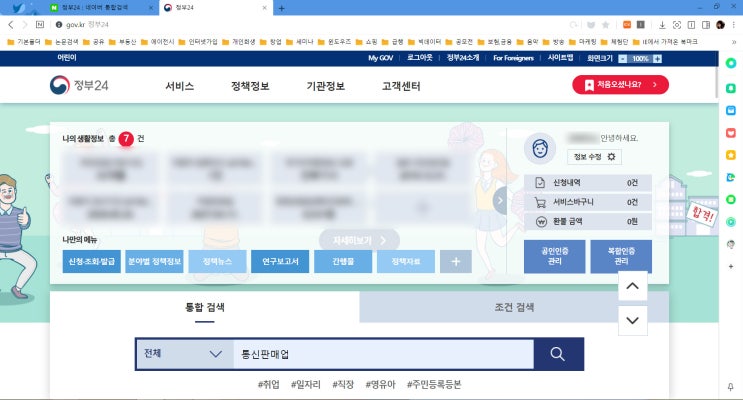Expand life info panel with right arrow
This screenshot has width=743, height=400.
coord(499,200)
